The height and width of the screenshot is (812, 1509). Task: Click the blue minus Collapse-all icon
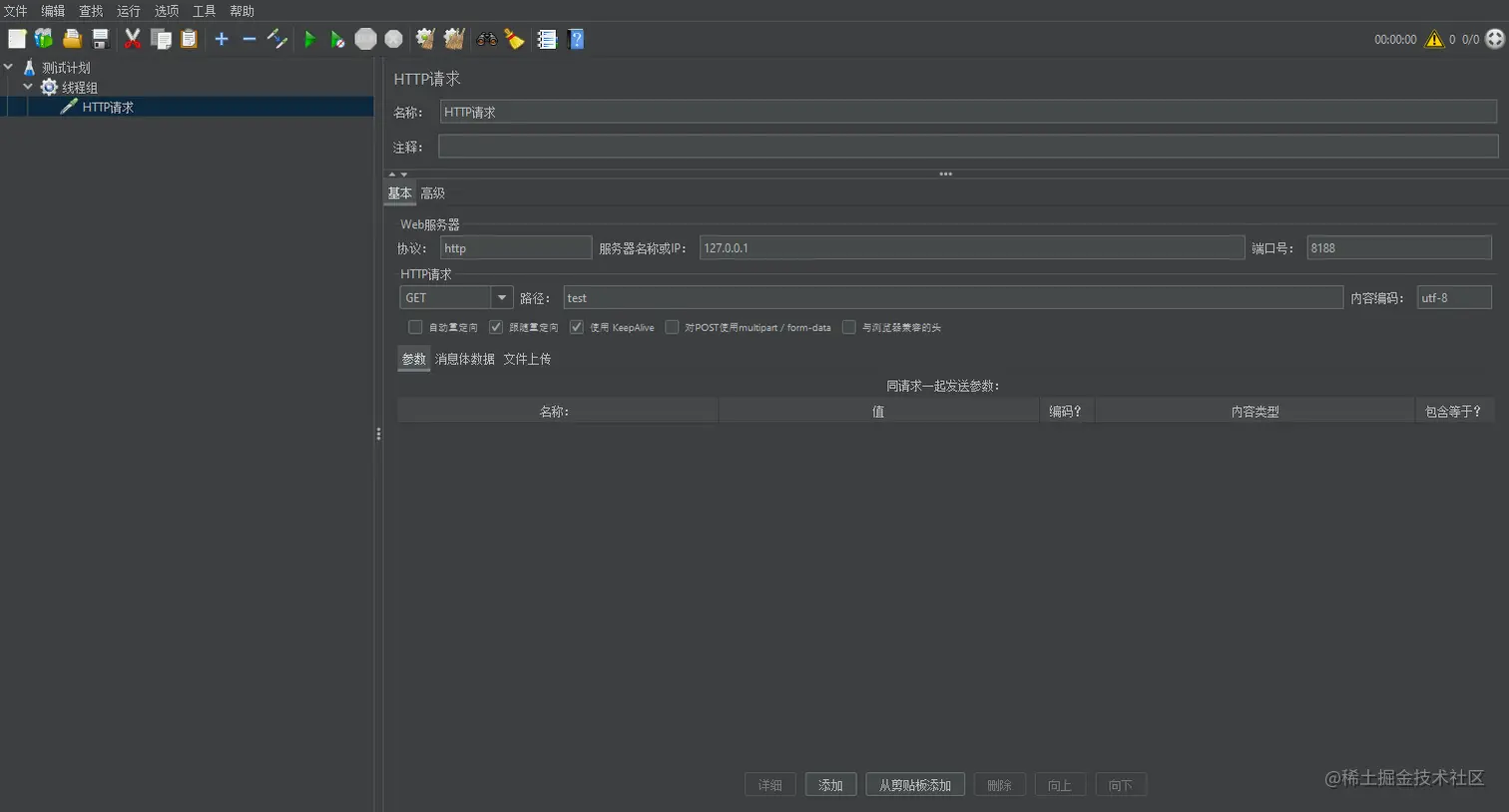(x=250, y=39)
